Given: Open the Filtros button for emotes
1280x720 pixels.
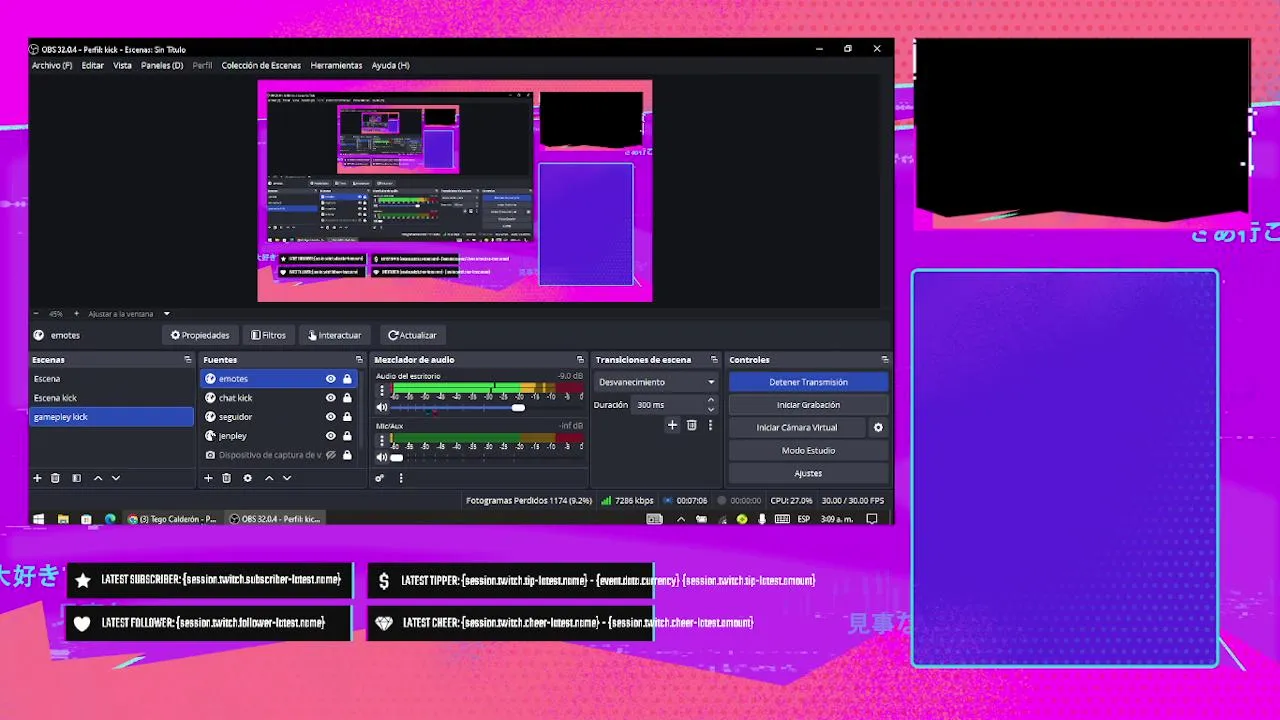Looking at the screenshot, I should (x=268, y=335).
